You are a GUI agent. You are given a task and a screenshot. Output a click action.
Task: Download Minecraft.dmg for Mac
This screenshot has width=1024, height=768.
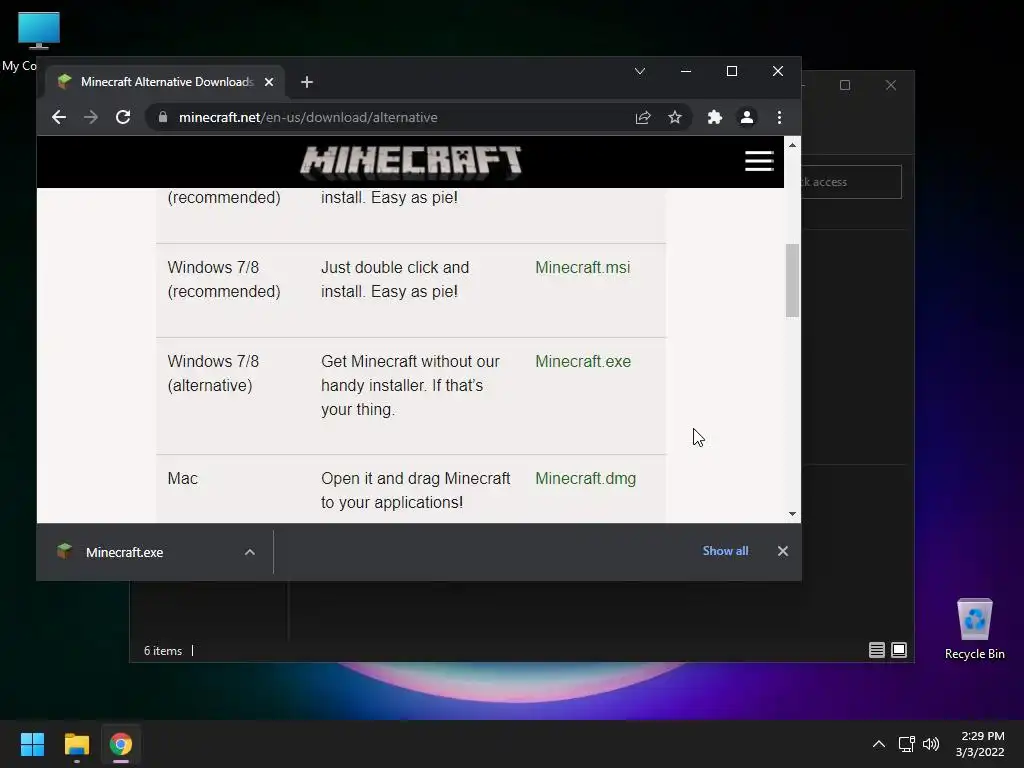(x=586, y=479)
